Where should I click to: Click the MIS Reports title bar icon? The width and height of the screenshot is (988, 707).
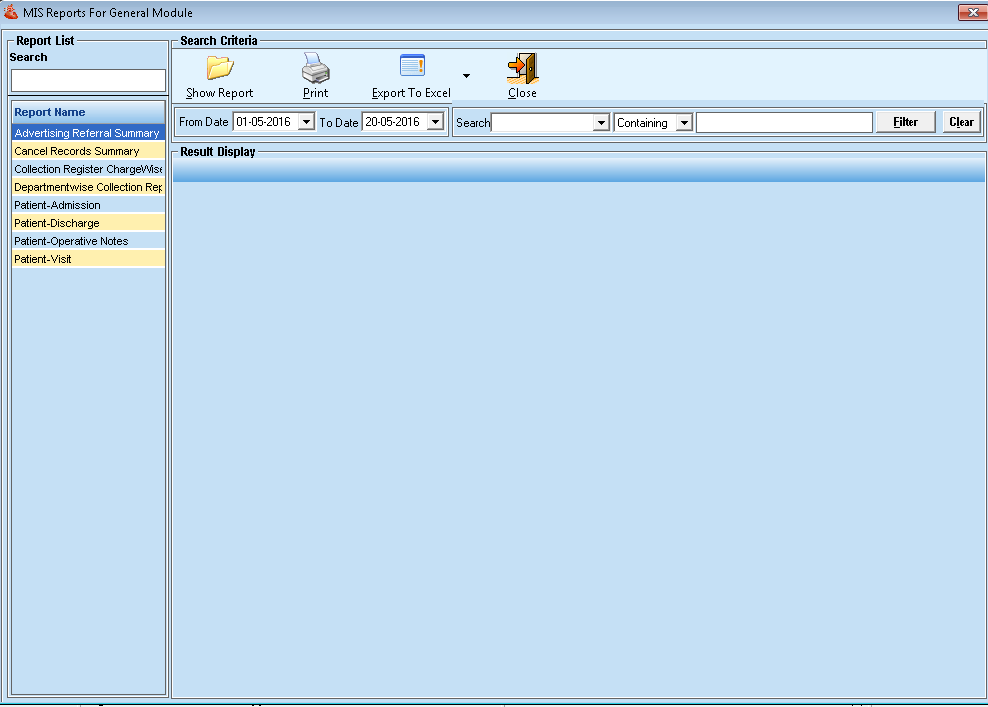pos(10,11)
